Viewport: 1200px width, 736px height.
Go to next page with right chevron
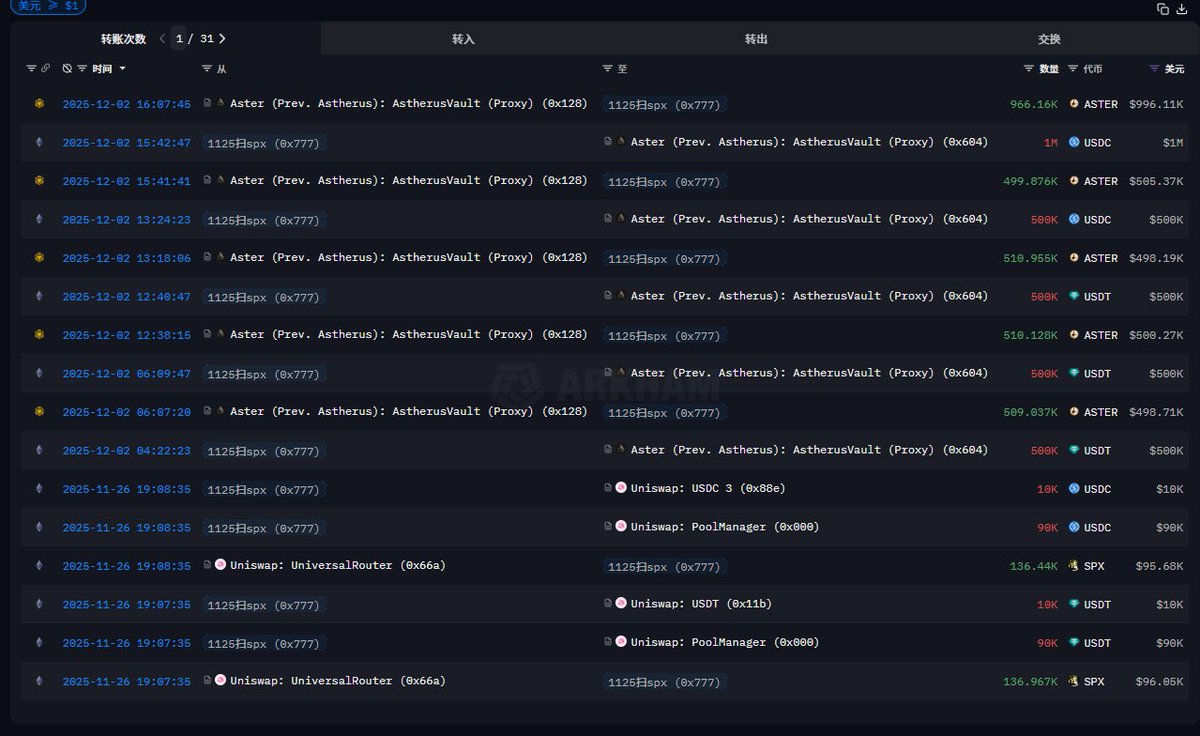point(222,39)
